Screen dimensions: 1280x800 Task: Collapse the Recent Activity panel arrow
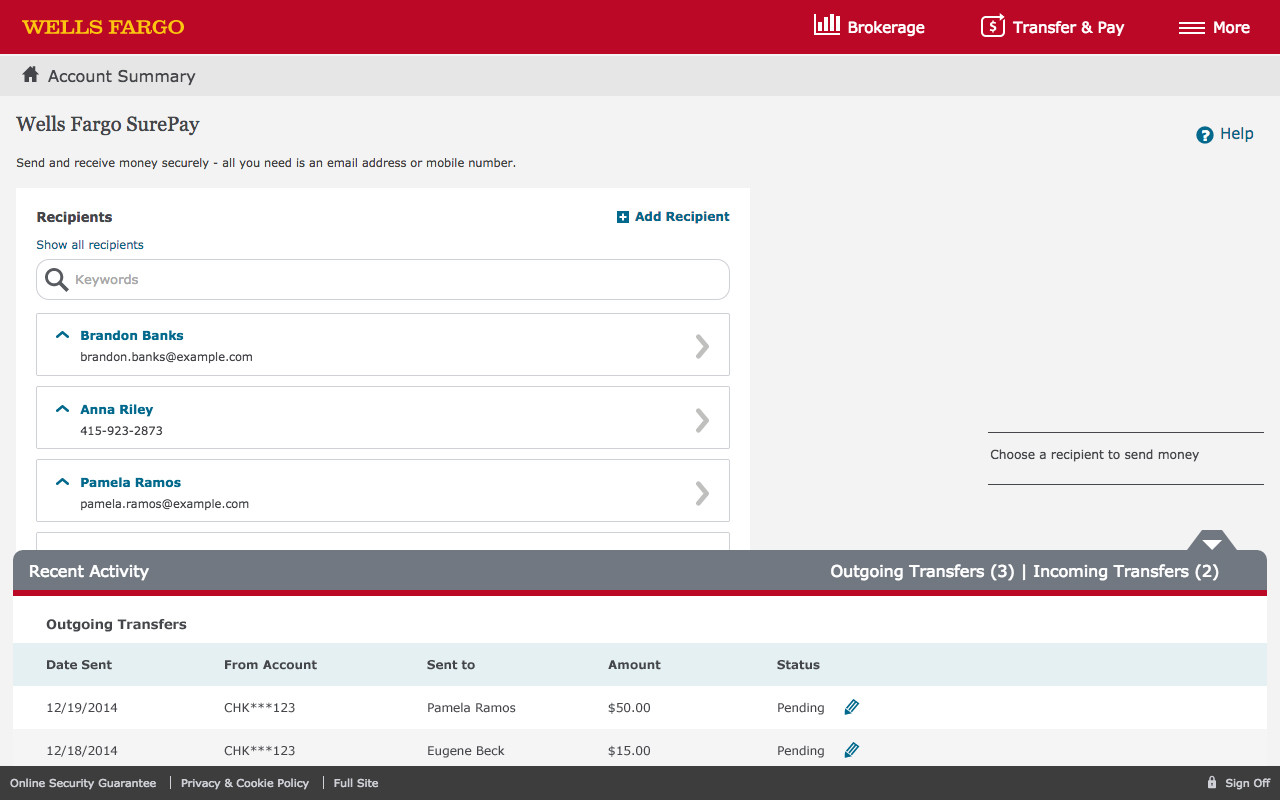(1212, 543)
